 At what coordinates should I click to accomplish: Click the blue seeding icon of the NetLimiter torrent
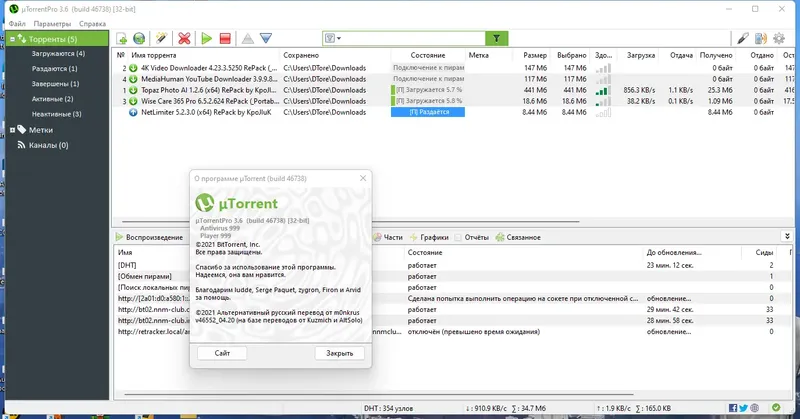coord(133,112)
